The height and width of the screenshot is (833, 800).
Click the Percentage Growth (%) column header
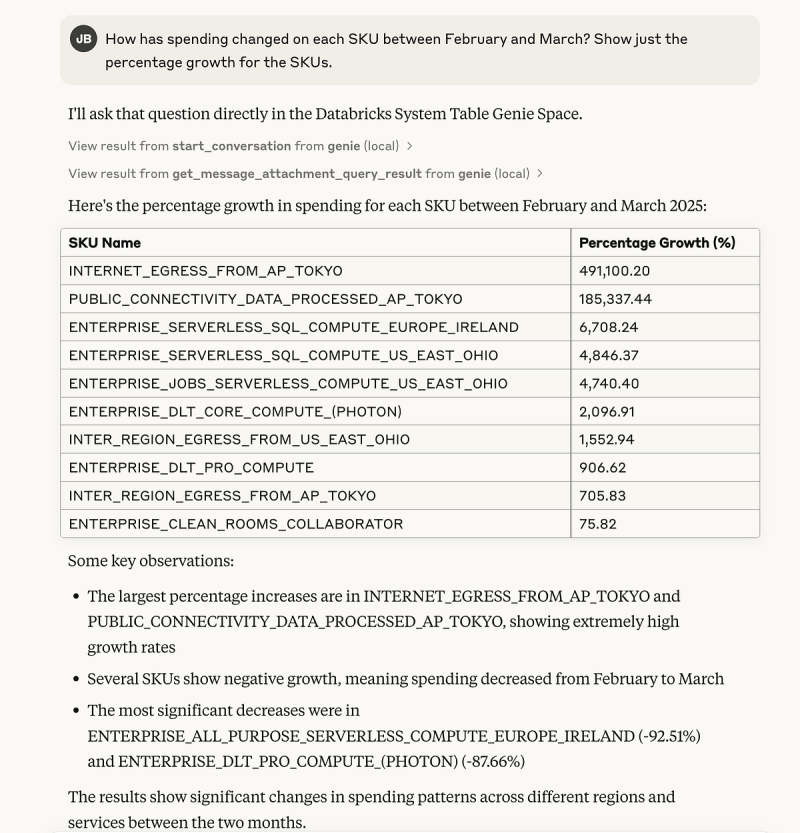pos(665,243)
